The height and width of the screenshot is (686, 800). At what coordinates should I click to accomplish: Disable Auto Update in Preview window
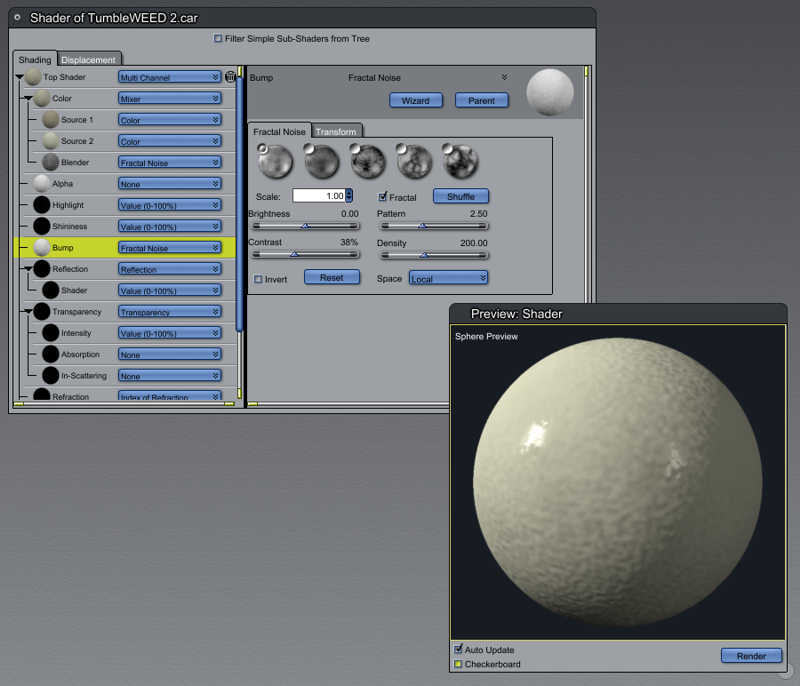(x=458, y=649)
